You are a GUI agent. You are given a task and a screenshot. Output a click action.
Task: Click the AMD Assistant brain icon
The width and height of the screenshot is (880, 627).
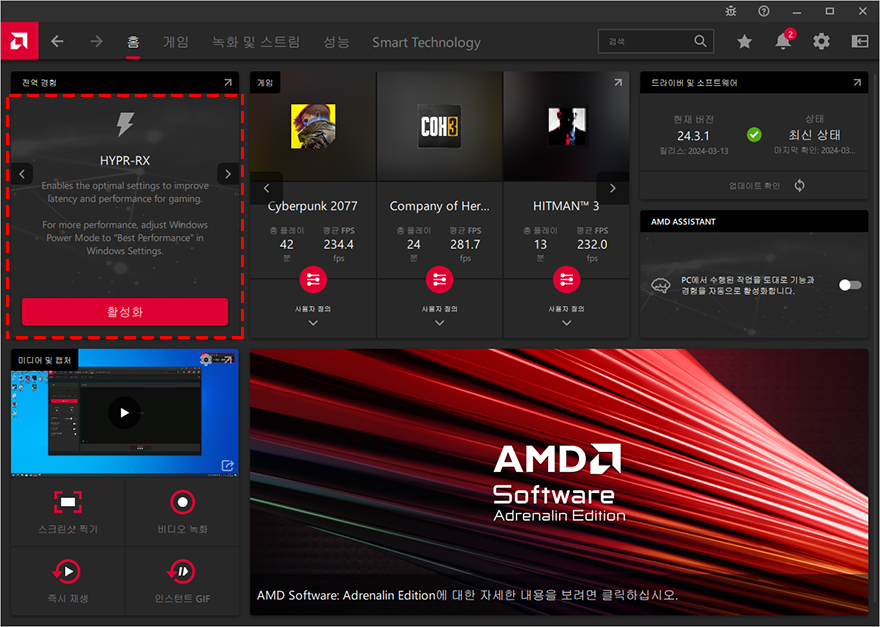pos(661,285)
